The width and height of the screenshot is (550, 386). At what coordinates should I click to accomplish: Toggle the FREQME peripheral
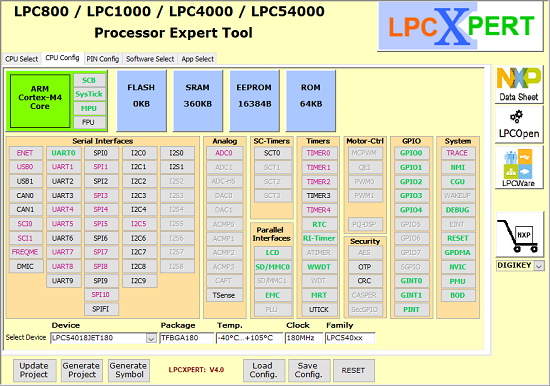tap(25, 252)
